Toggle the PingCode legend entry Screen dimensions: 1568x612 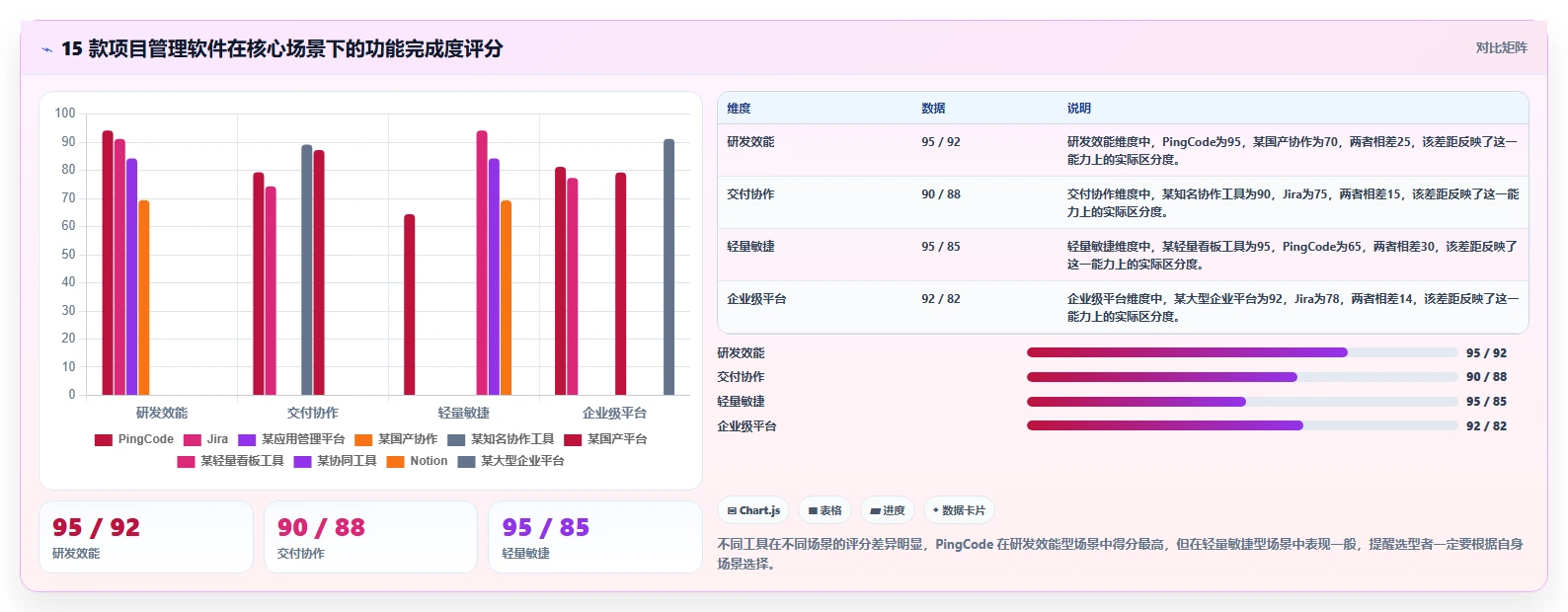(134, 439)
